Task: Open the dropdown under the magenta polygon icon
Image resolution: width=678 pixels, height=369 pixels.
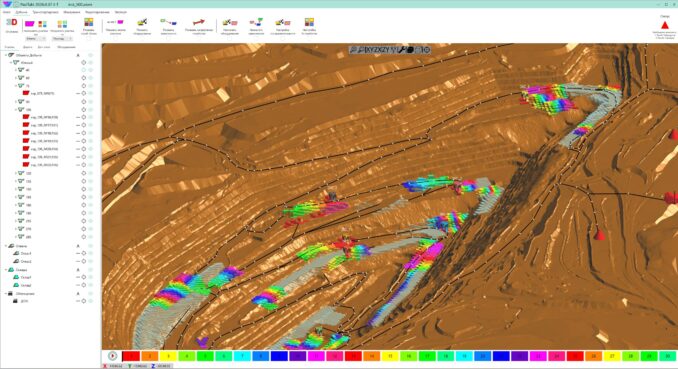Action: tap(35, 39)
